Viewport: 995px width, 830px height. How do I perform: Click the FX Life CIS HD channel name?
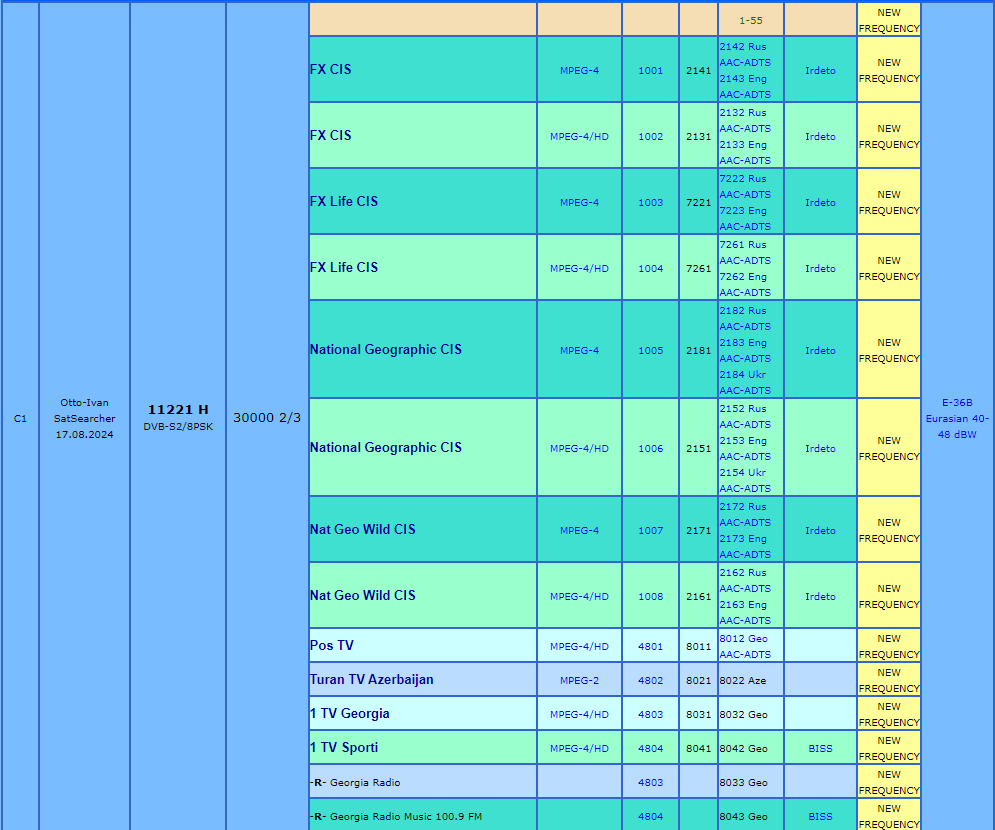coord(343,267)
